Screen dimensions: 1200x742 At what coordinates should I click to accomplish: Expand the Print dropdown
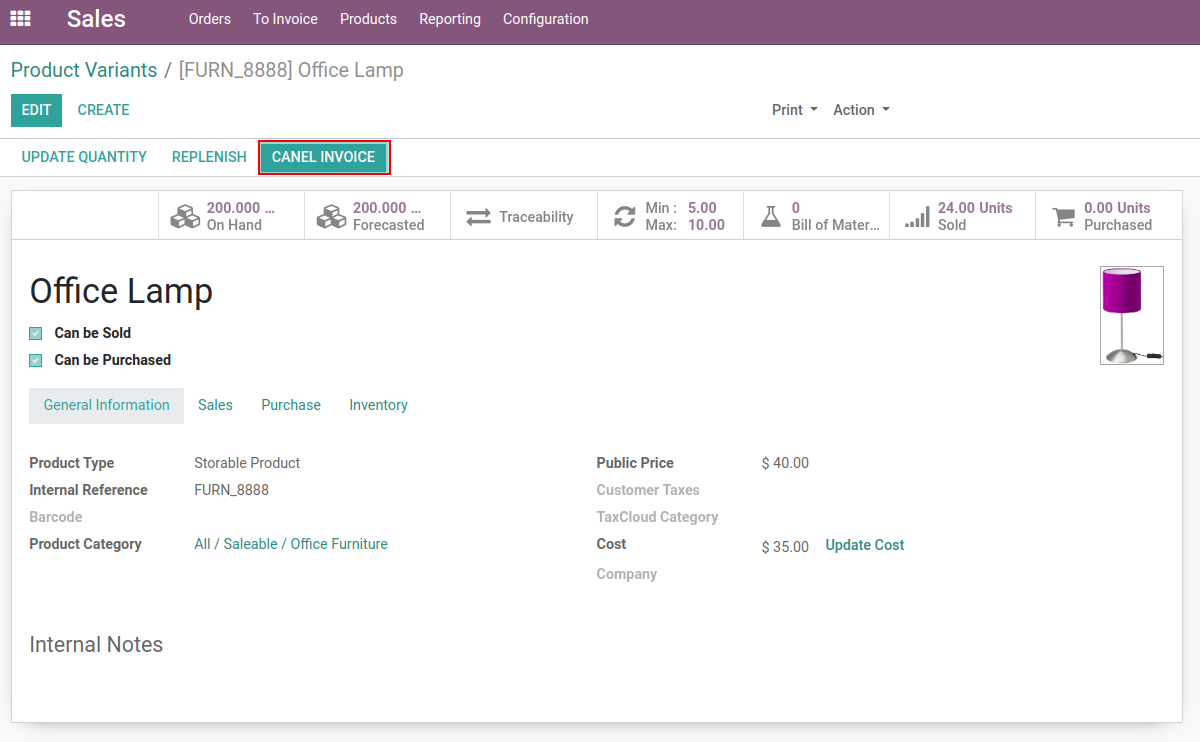[794, 110]
